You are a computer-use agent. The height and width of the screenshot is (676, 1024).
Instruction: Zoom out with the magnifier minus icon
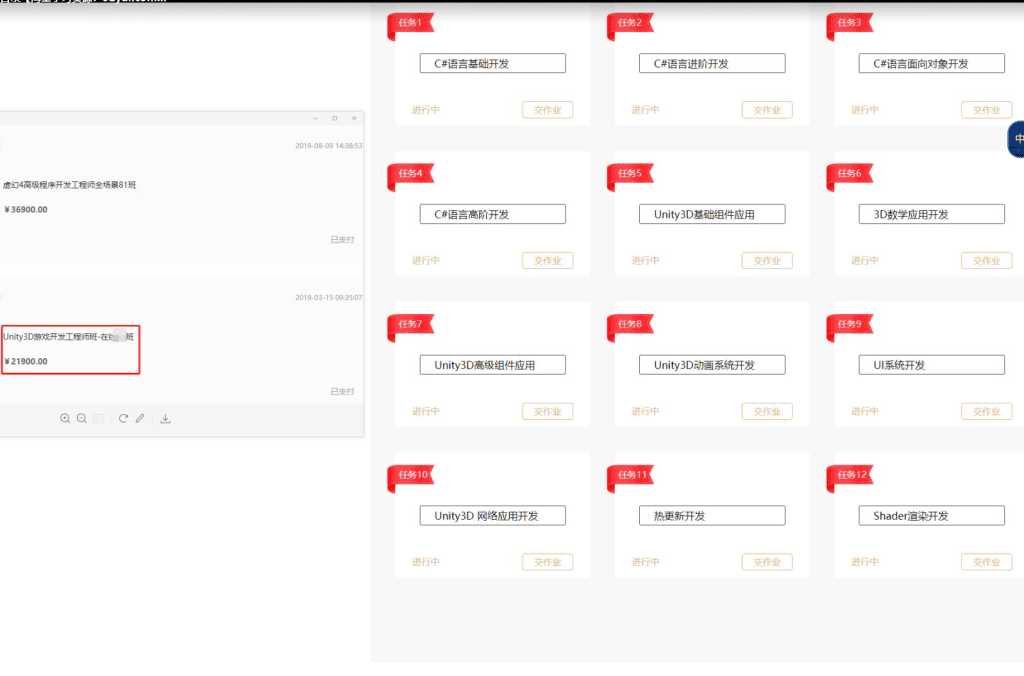click(82, 419)
